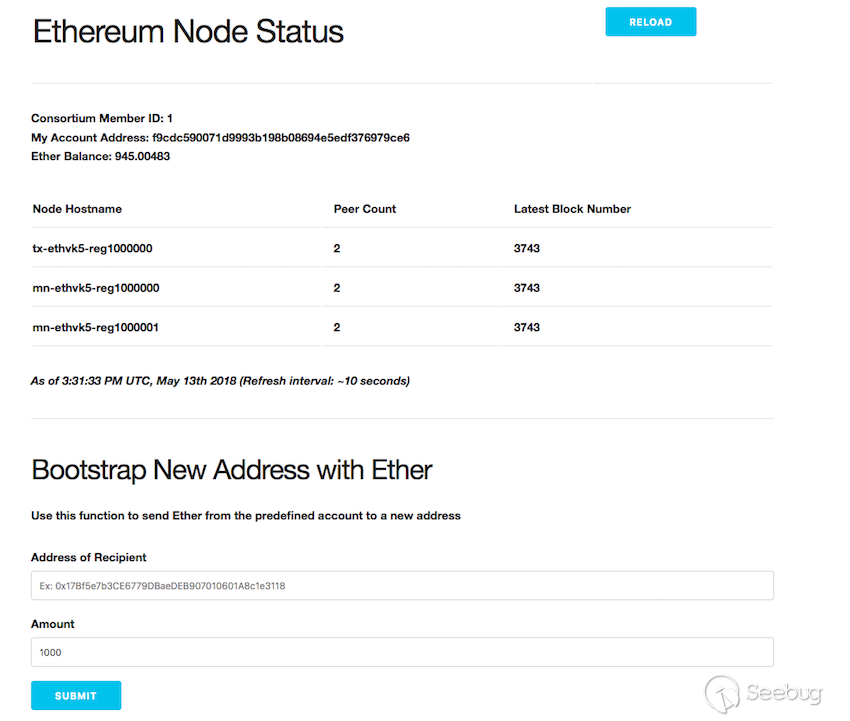Click the Peer Count column header
850x721 pixels.
(x=365, y=209)
